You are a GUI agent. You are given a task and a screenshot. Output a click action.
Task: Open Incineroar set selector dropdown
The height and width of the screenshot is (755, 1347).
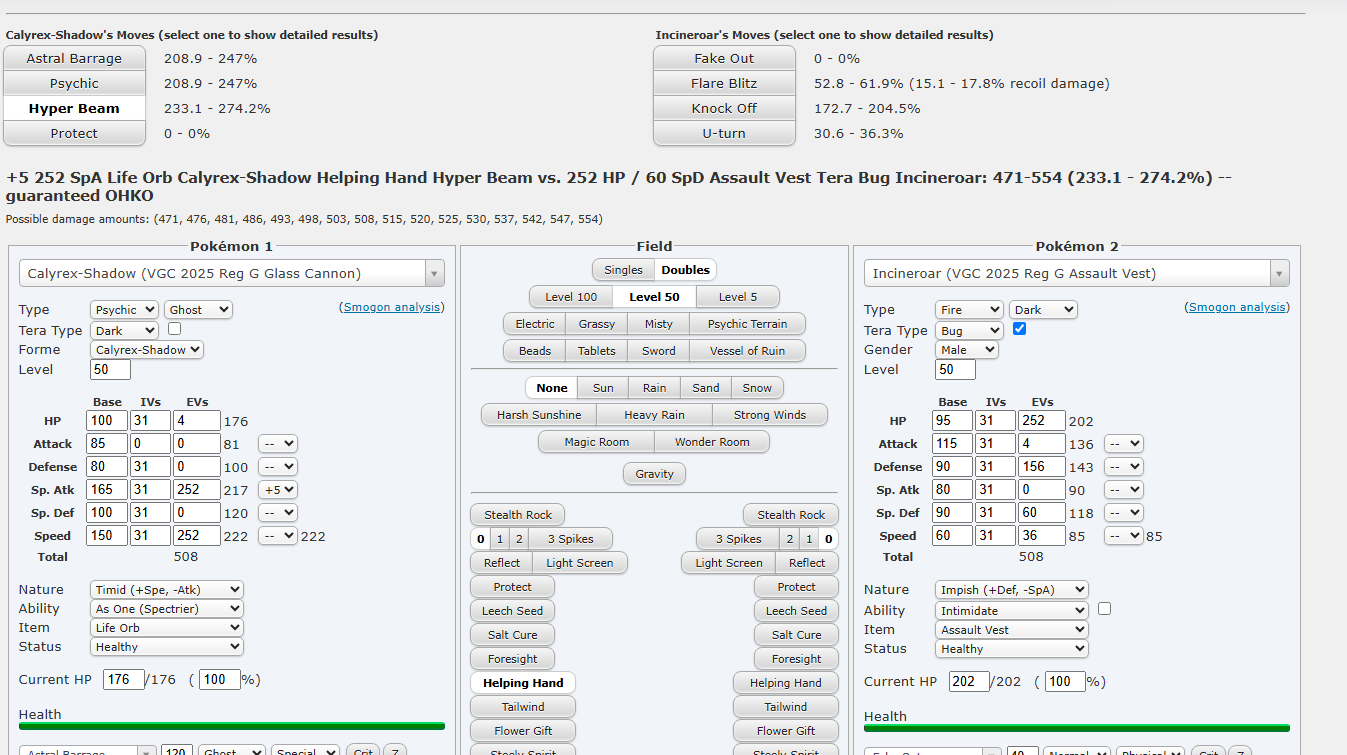click(1077, 273)
